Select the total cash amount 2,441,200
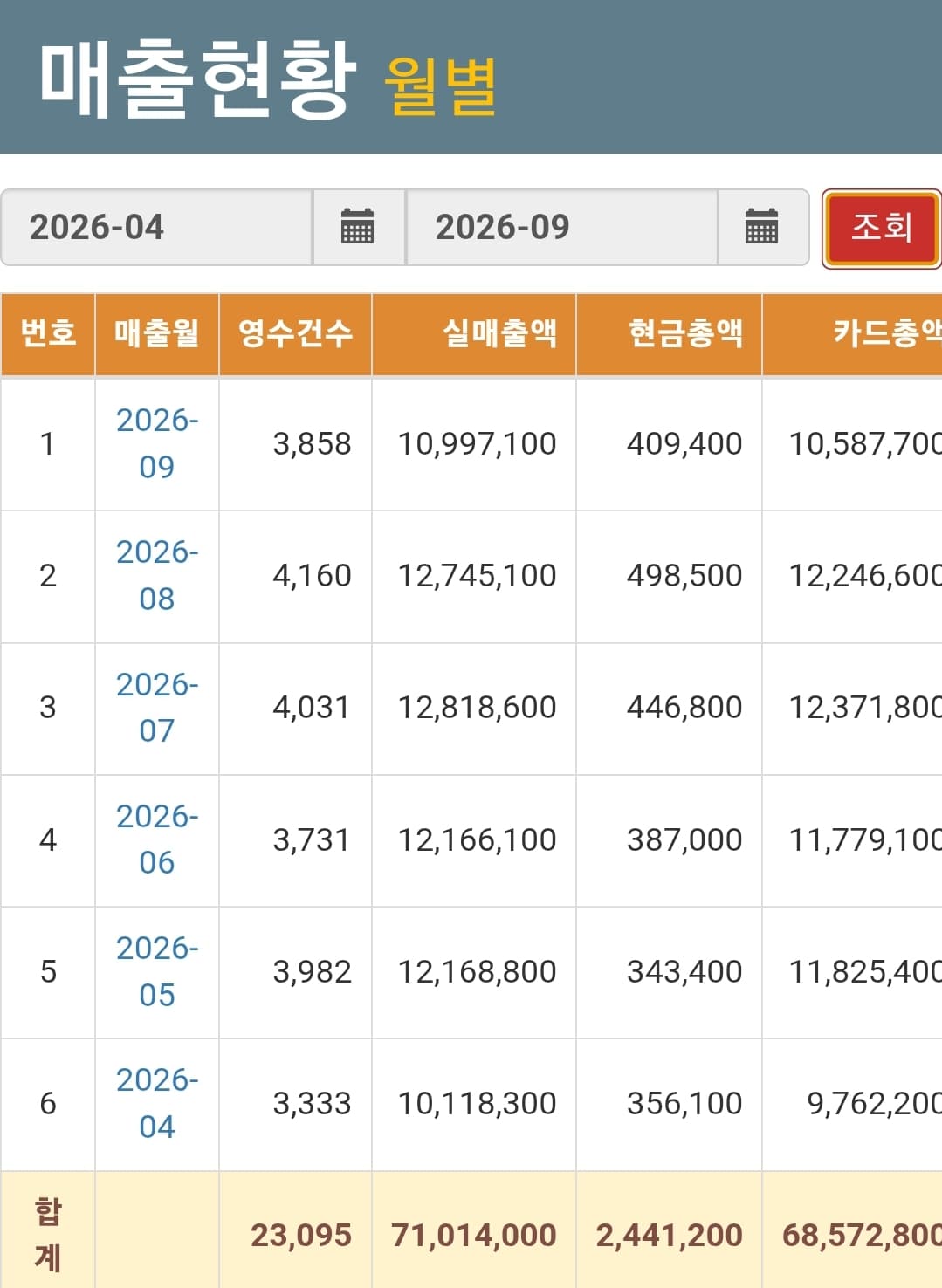 click(670, 1236)
